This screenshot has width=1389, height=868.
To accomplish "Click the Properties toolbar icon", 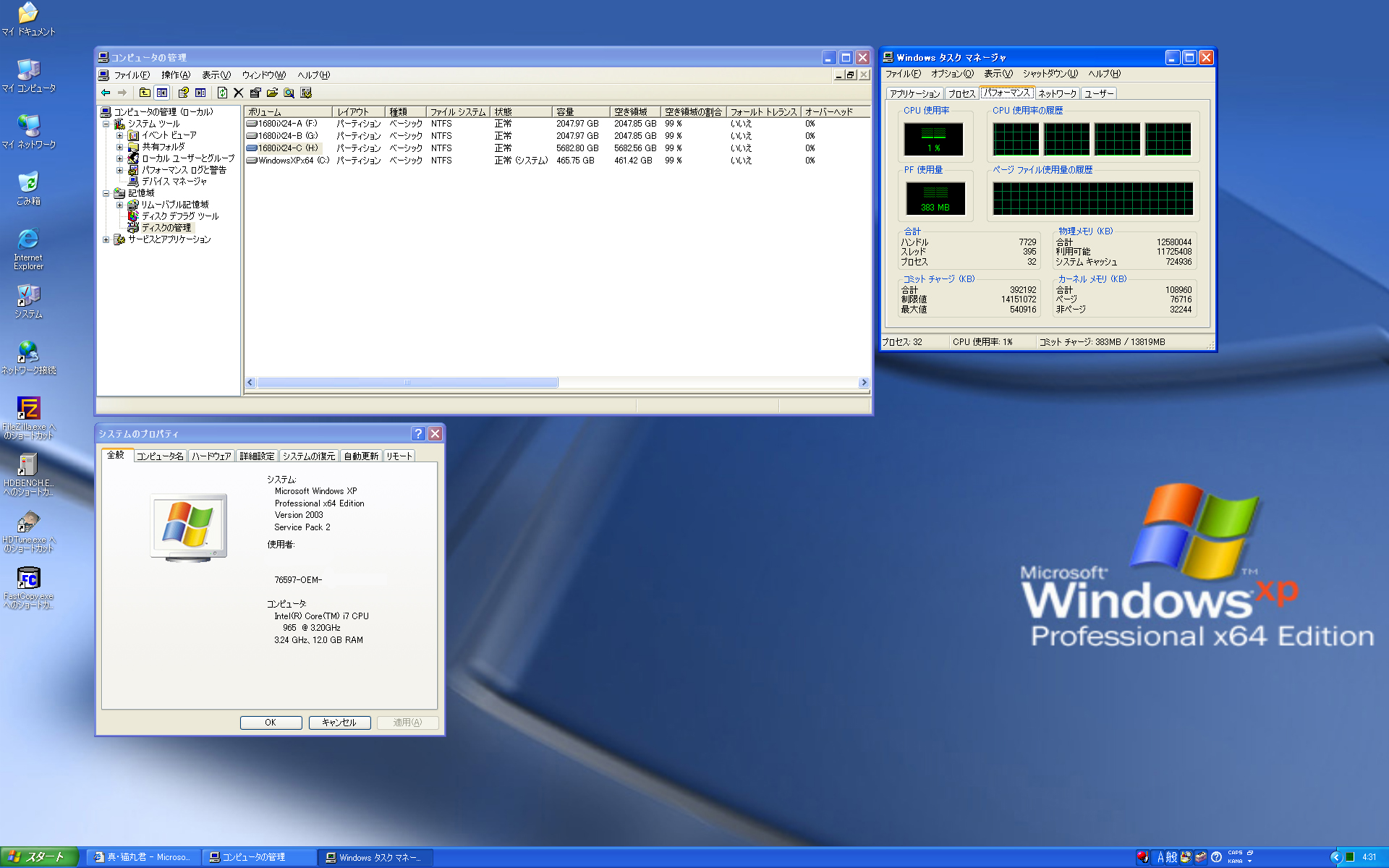I will (x=255, y=93).
